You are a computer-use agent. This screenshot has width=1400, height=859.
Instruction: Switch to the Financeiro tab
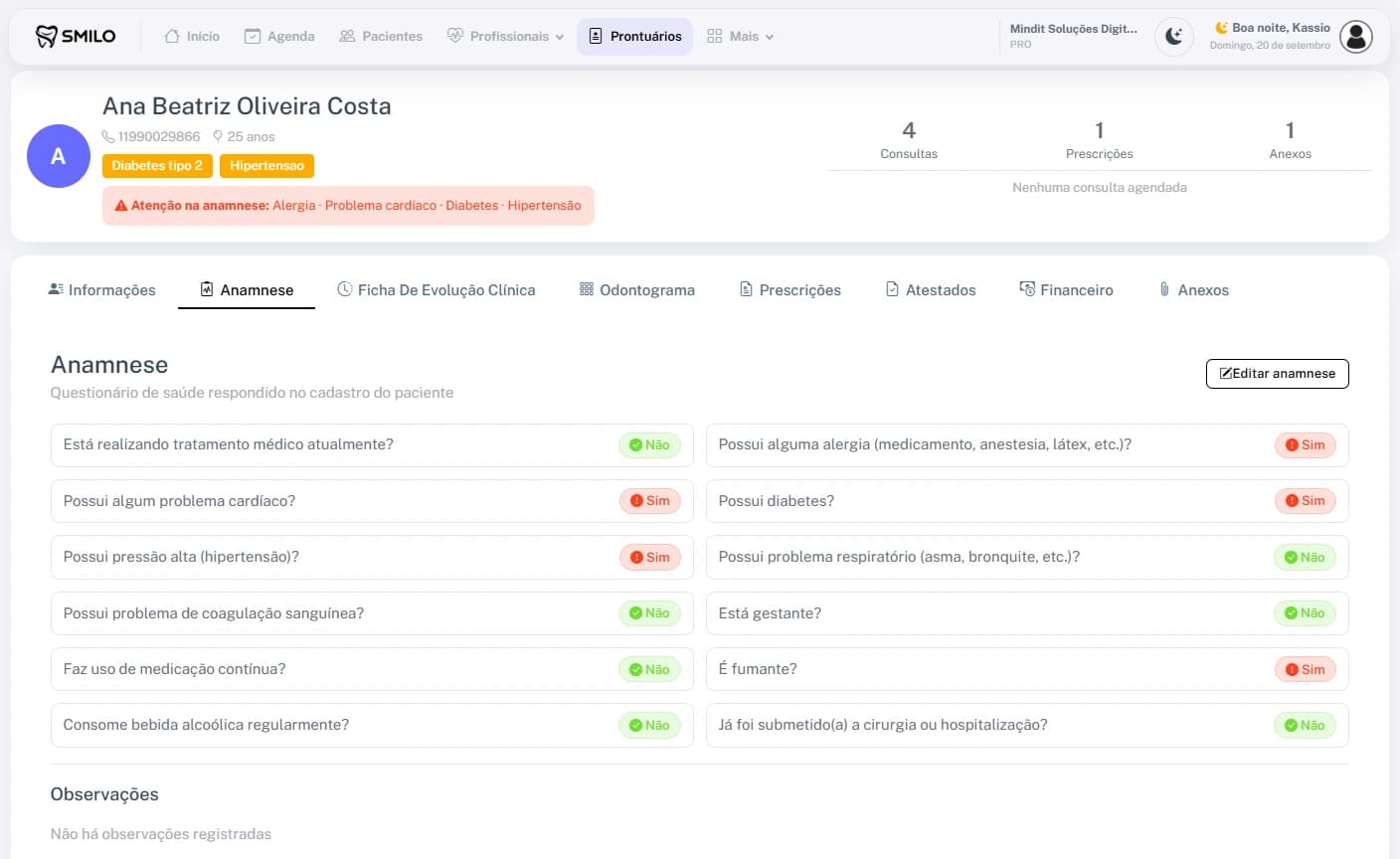point(1066,289)
